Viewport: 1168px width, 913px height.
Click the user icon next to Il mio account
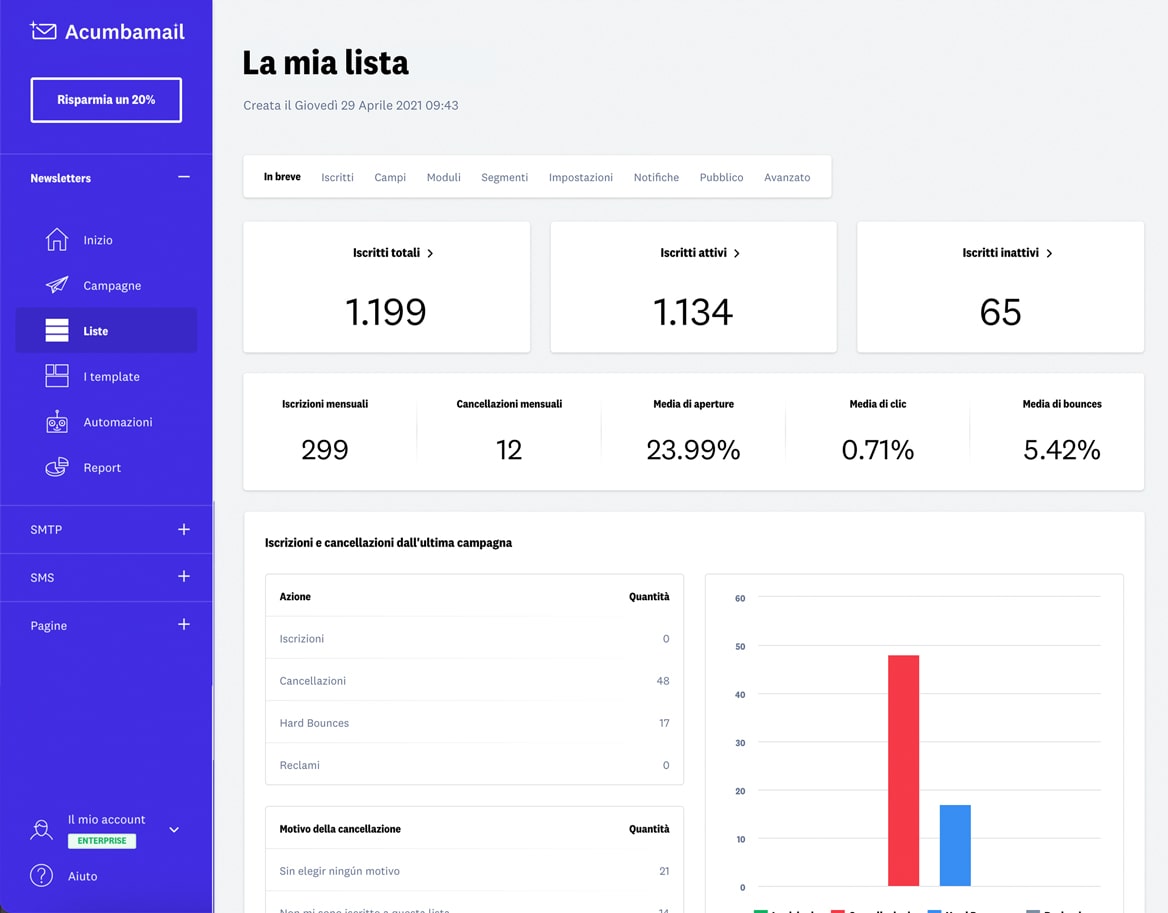[41, 830]
